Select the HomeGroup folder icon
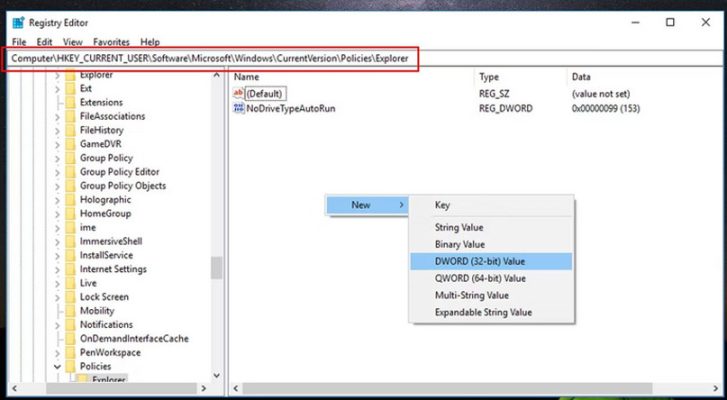 pos(70,214)
